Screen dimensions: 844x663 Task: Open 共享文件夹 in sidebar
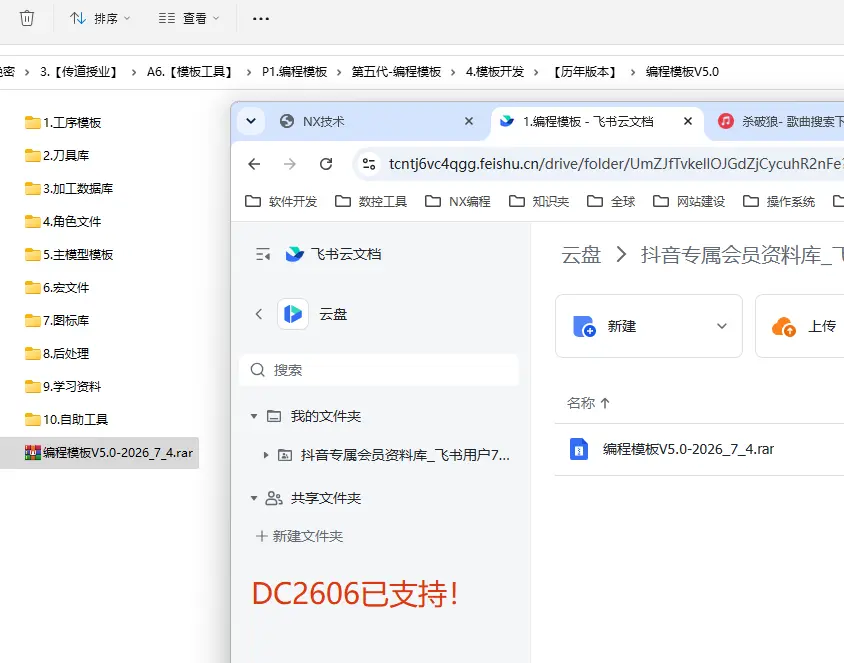click(325, 498)
